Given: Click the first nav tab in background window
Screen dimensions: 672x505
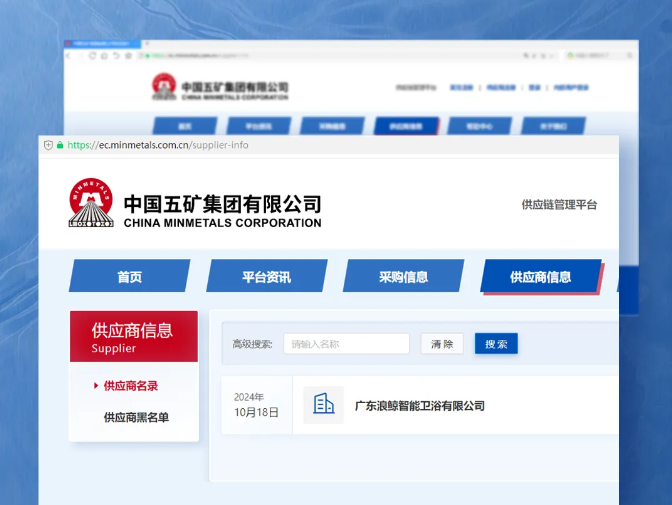Looking at the screenshot, I should [x=185, y=126].
